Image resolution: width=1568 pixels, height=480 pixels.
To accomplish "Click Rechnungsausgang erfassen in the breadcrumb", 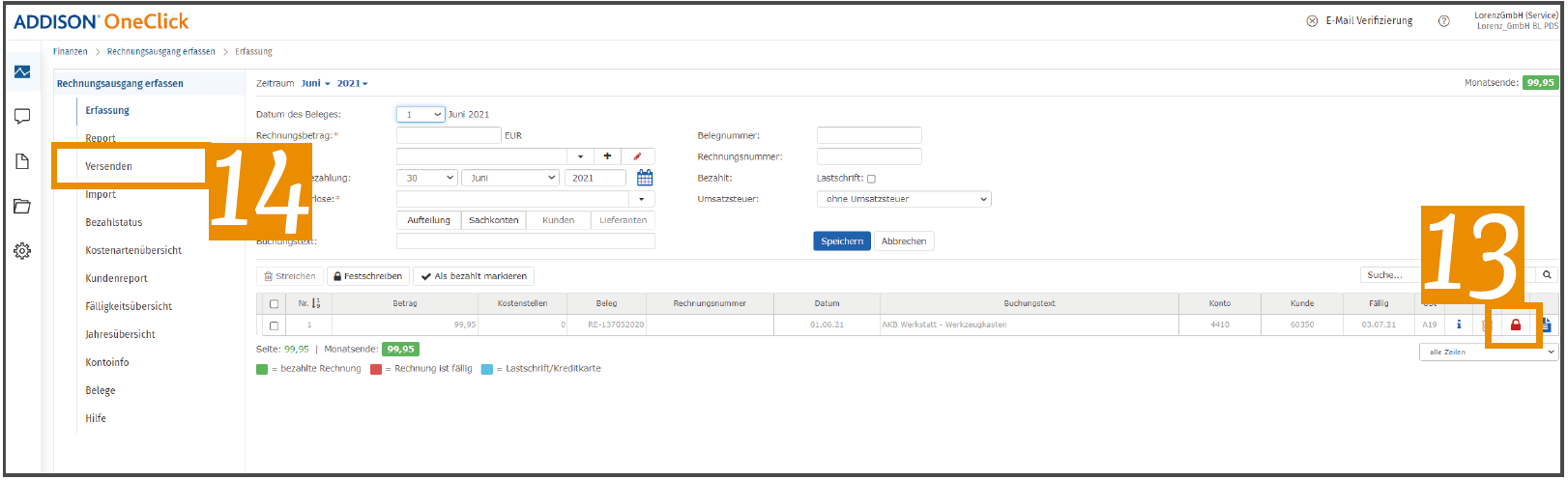I will tap(161, 51).
